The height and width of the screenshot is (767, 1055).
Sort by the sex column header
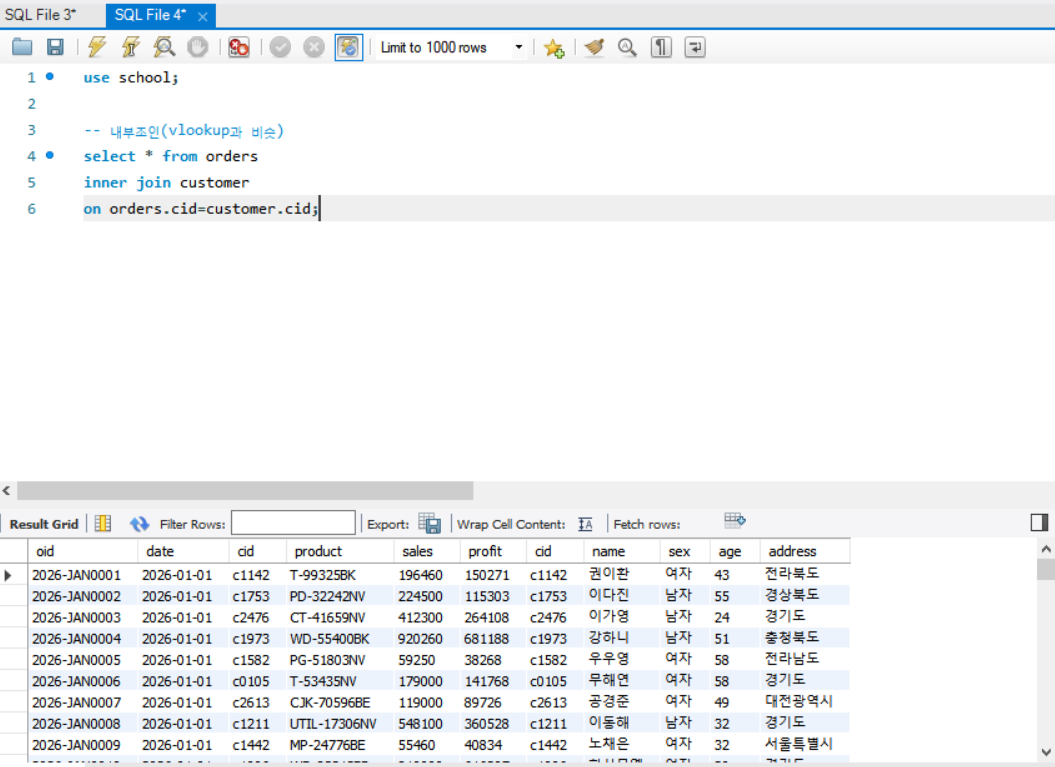685,551
